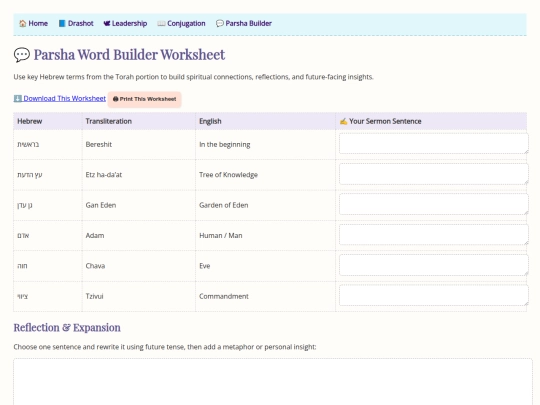Open the Conjugation page

(x=181, y=23)
